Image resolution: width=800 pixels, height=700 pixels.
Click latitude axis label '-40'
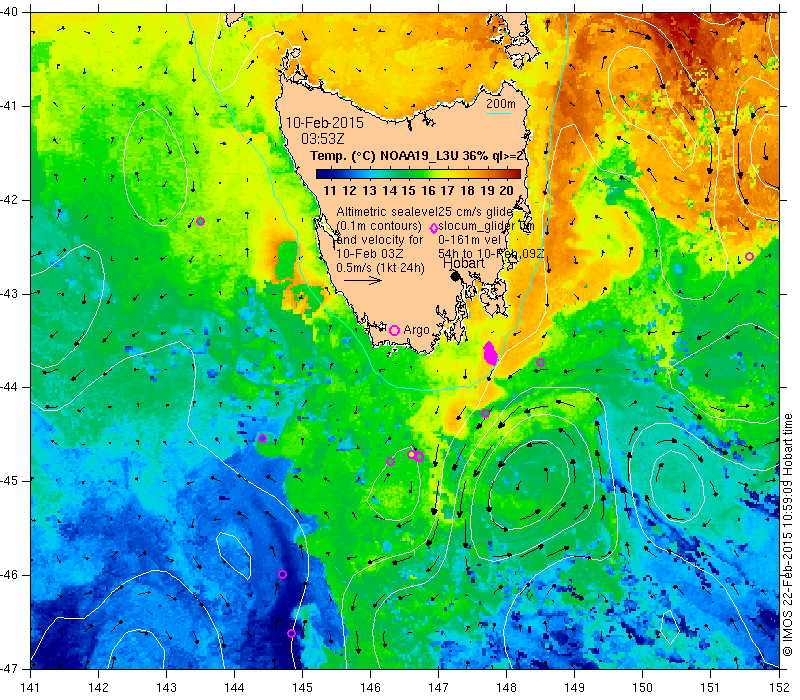coord(9,12)
